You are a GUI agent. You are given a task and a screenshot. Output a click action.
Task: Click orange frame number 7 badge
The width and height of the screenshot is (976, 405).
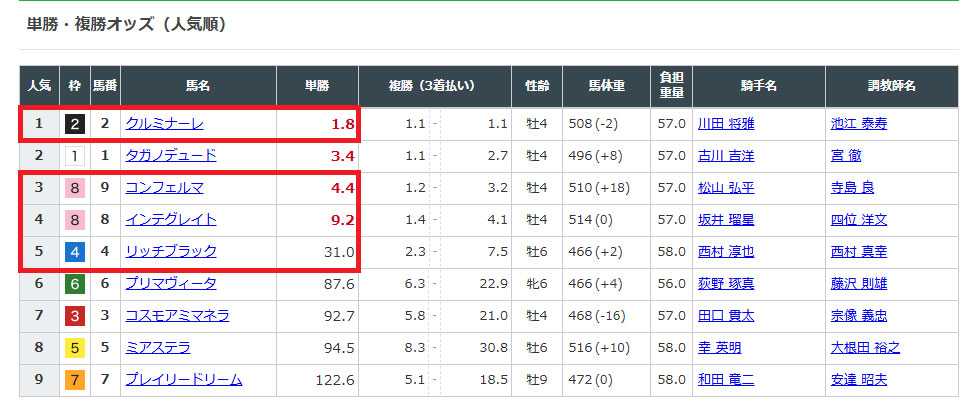click(74, 380)
